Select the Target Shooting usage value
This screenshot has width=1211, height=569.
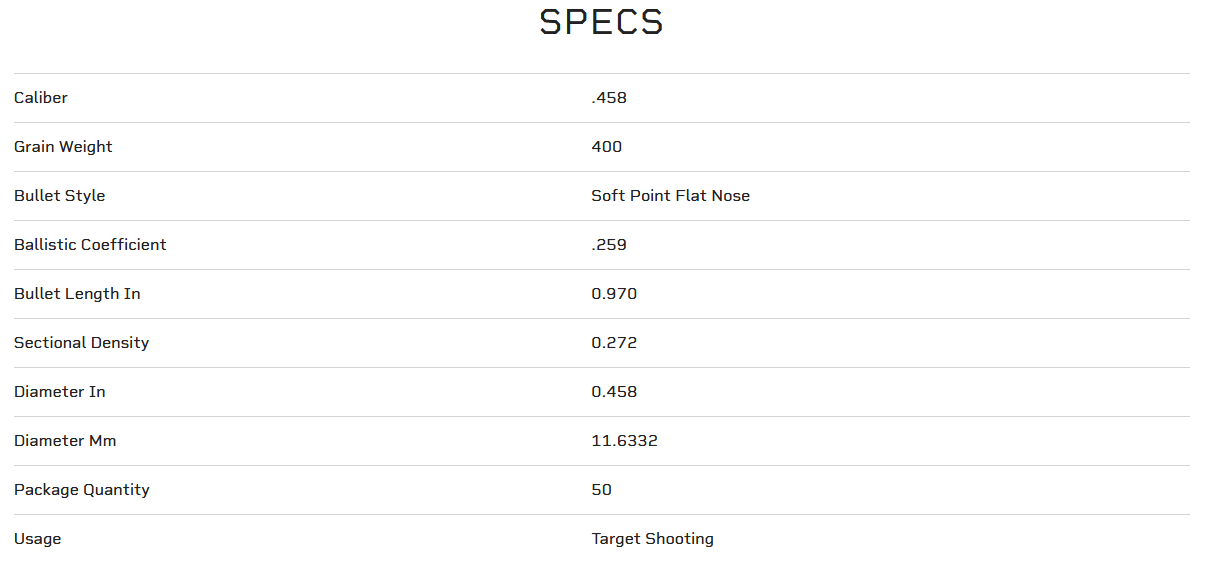[x=652, y=539]
